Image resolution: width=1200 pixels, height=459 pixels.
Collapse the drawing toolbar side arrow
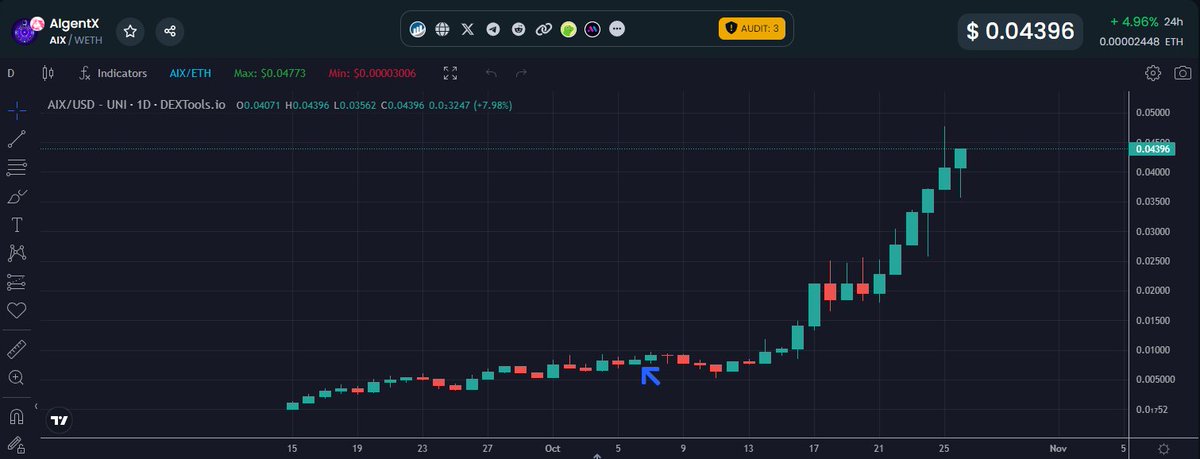click(x=37, y=408)
